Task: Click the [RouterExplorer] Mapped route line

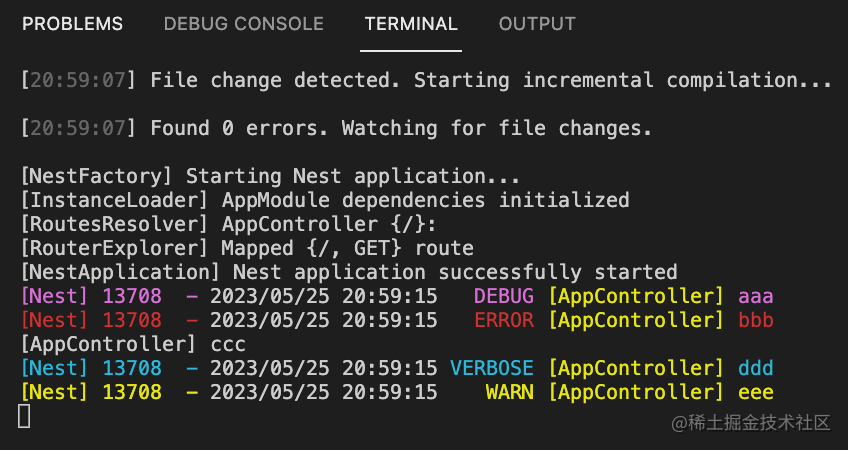Action: pos(247,248)
